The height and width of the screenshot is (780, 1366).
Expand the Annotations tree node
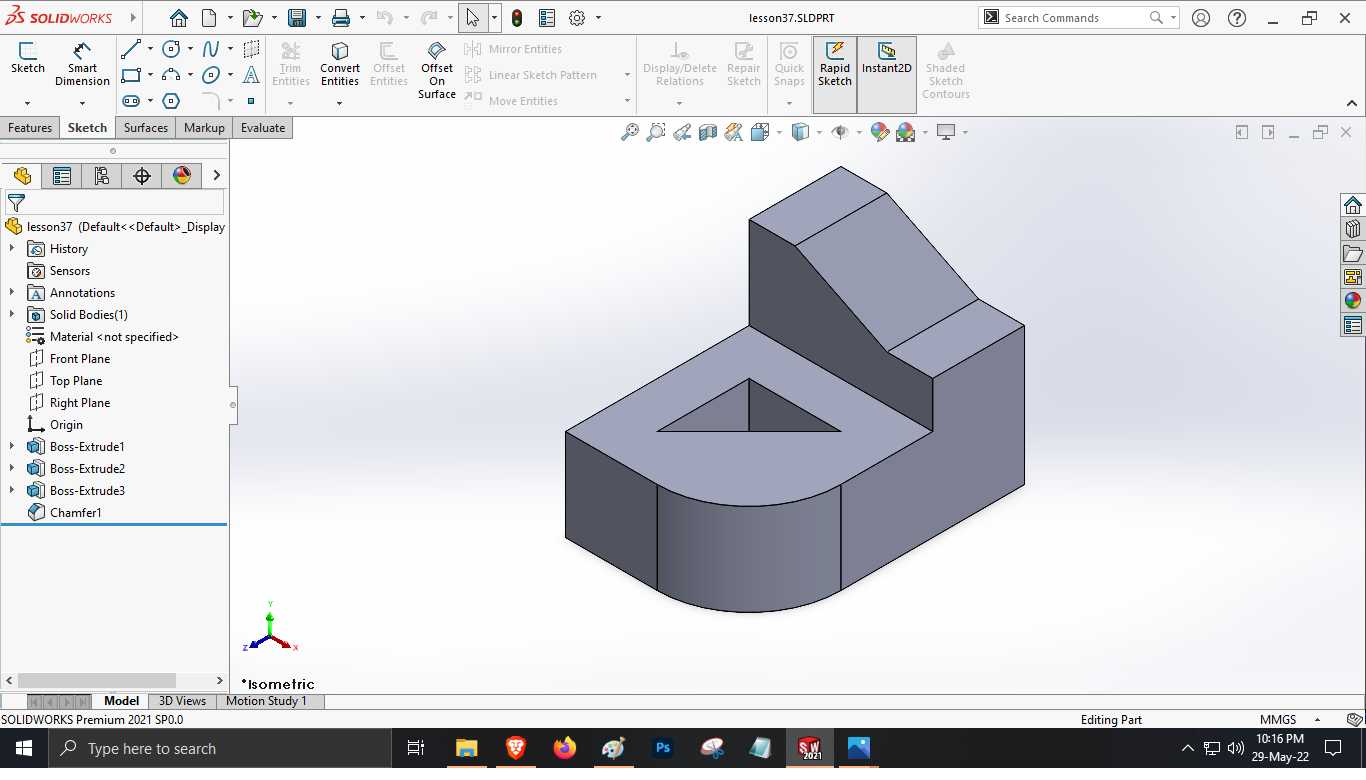(12, 293)
